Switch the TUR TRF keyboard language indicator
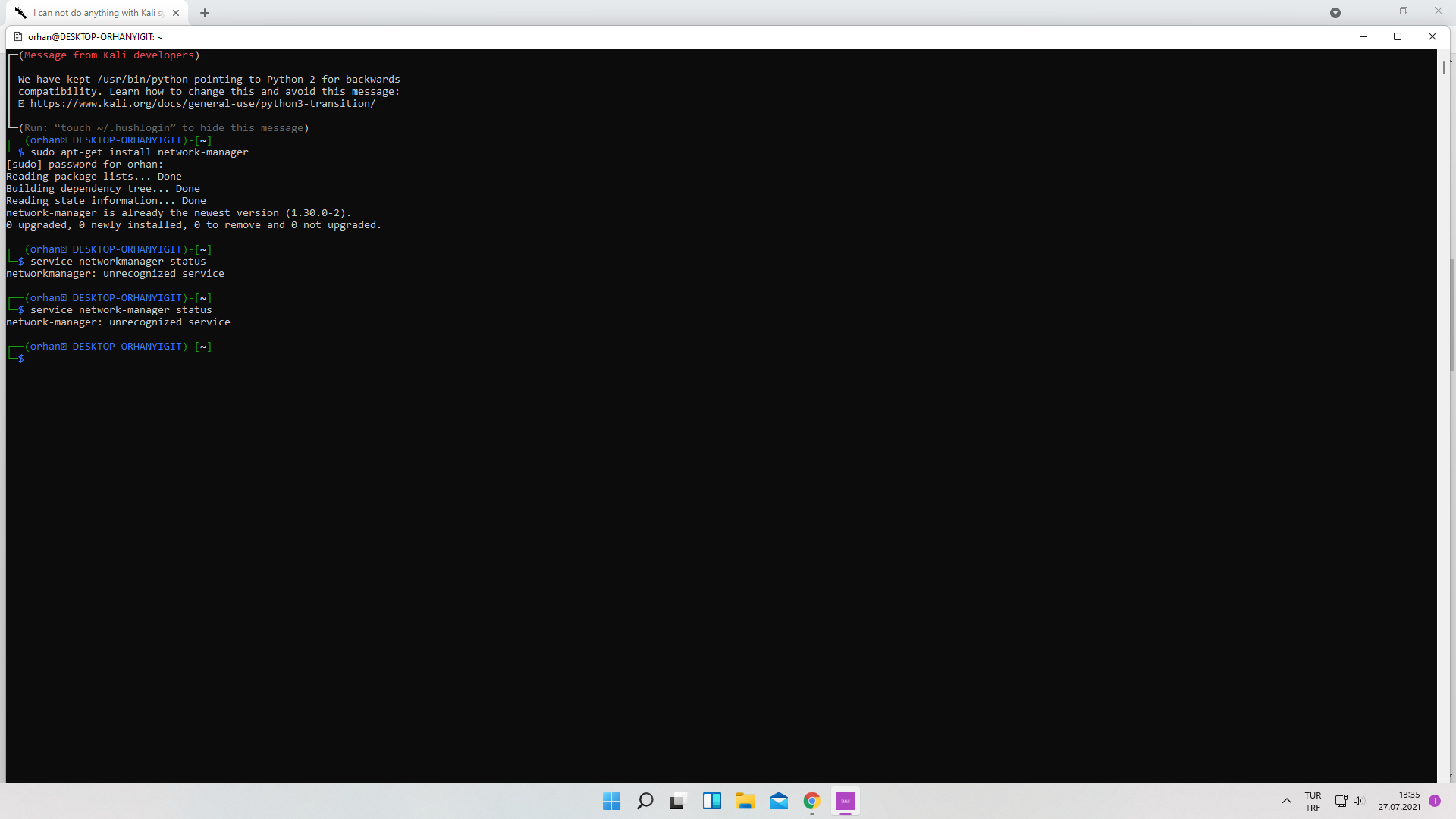The width and height of the screenshot is (1456, 819). coord(1313,802)
